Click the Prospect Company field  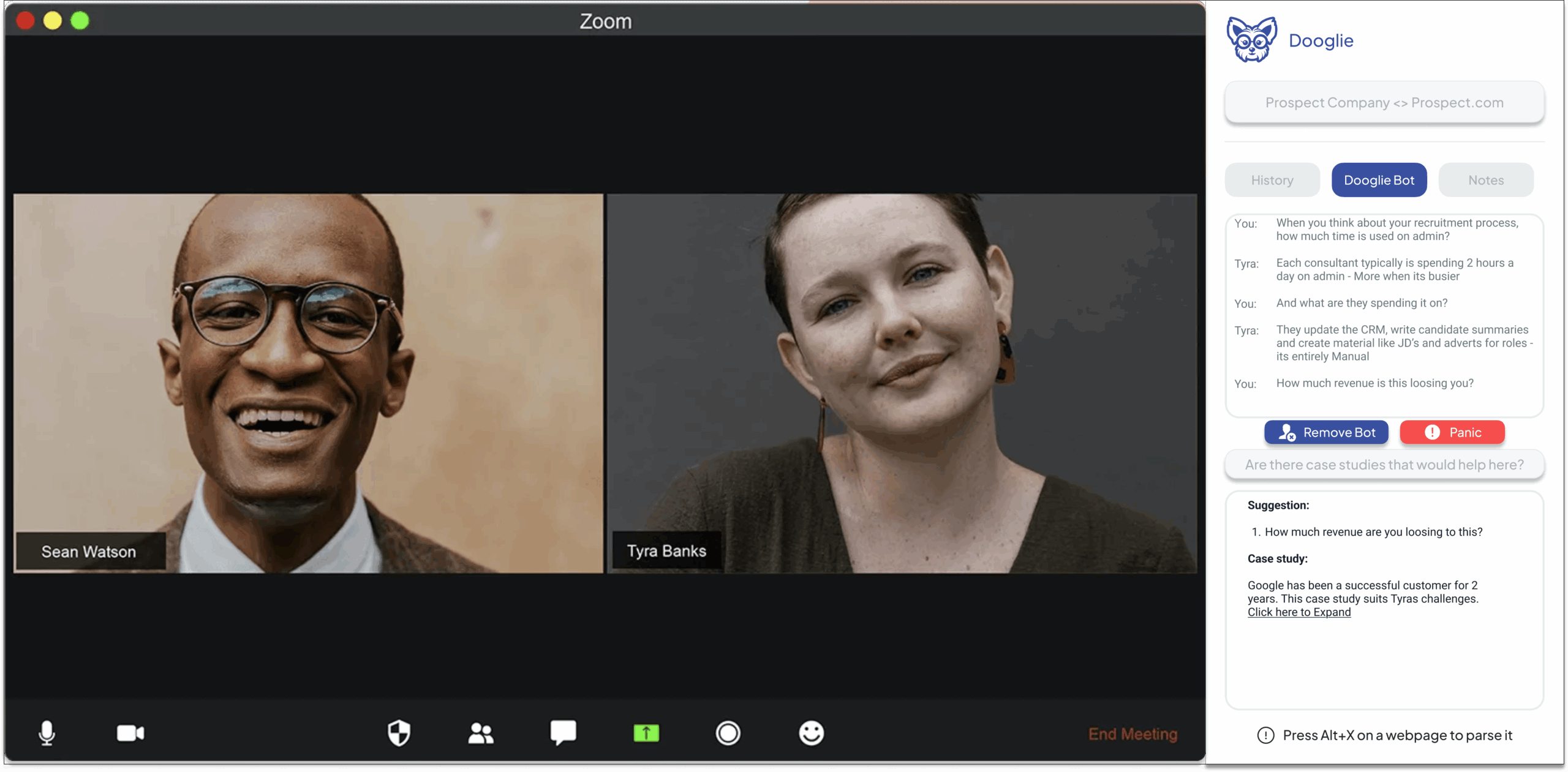(x=1384, y=102)
